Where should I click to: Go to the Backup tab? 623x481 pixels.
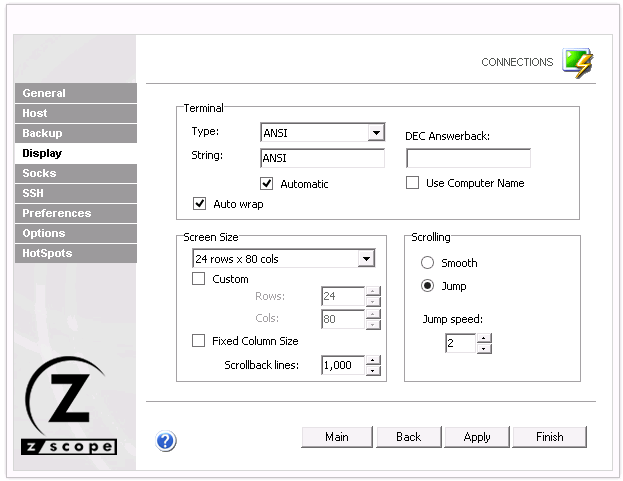pos(76,133)
